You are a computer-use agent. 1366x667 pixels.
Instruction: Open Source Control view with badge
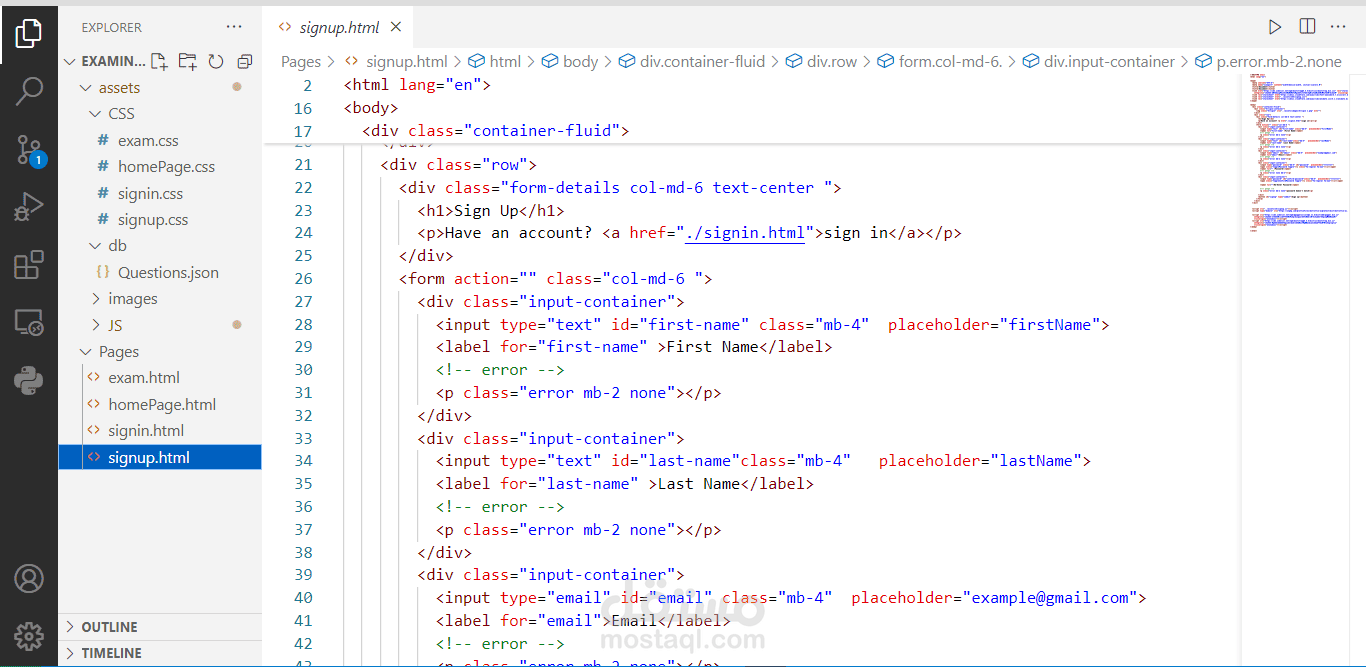[29, 150]
